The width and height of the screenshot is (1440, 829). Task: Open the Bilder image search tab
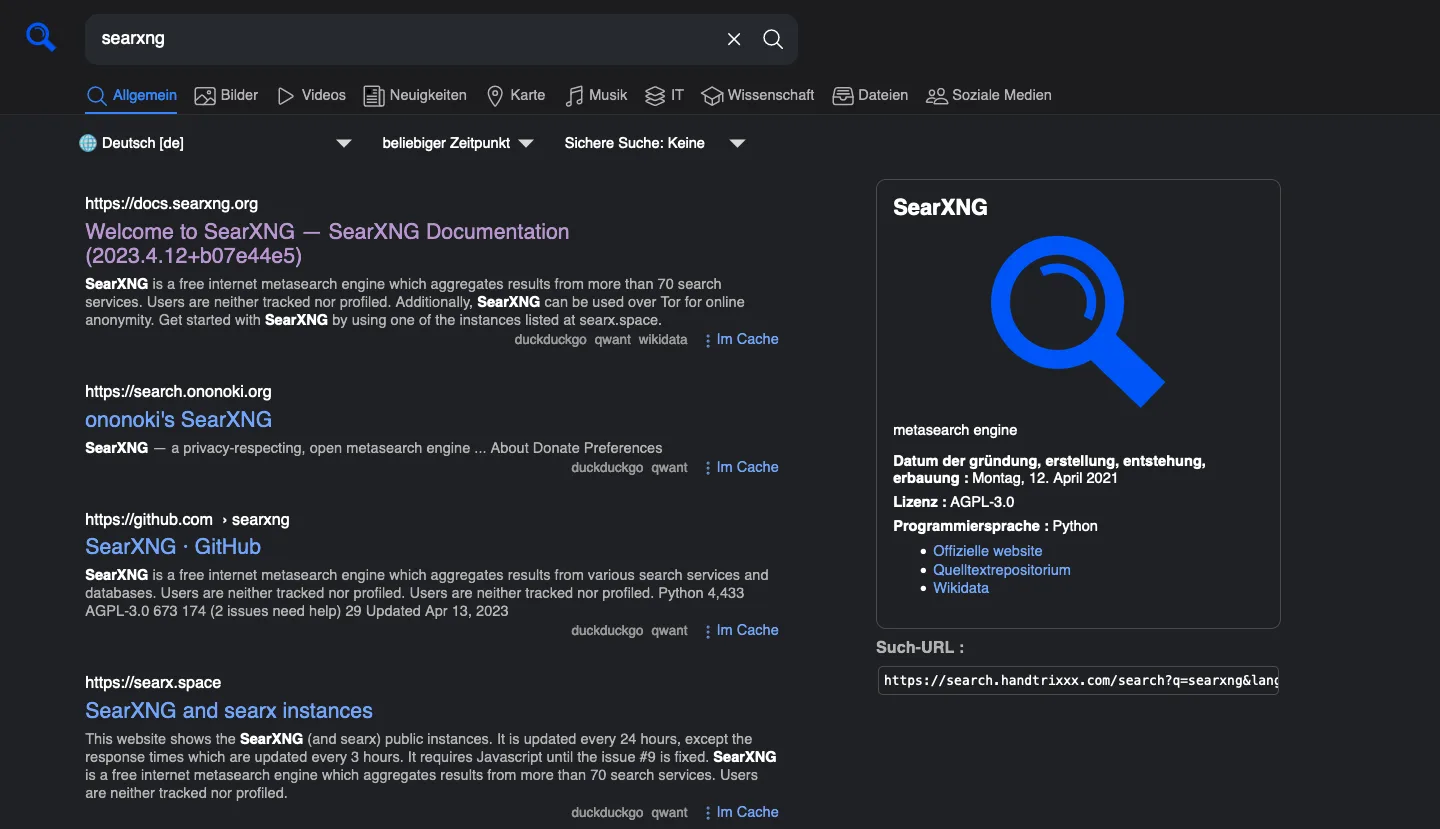[x=227, y=95]
